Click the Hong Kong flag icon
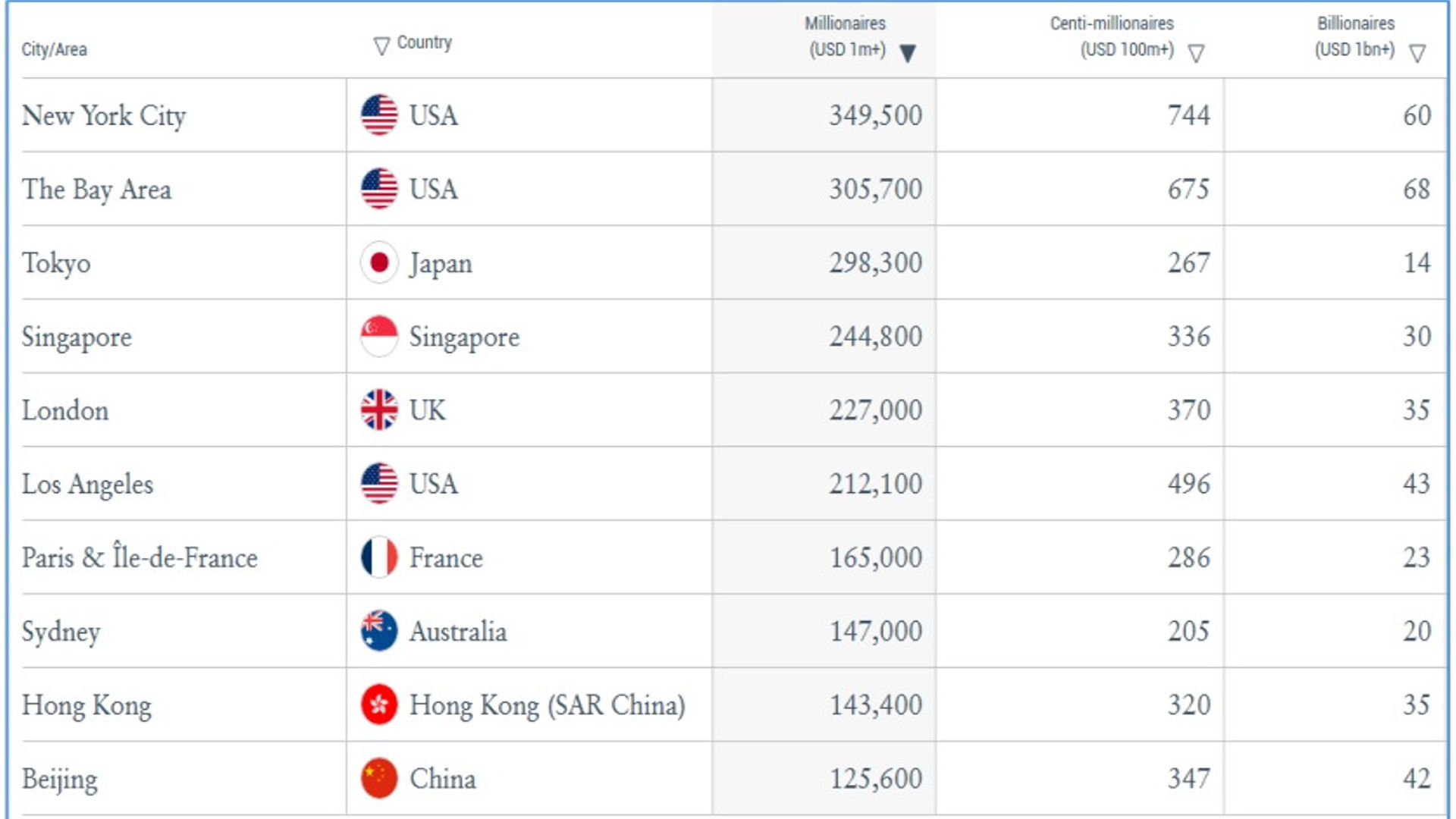The image size is (1456, 819). tap(379, 704)
